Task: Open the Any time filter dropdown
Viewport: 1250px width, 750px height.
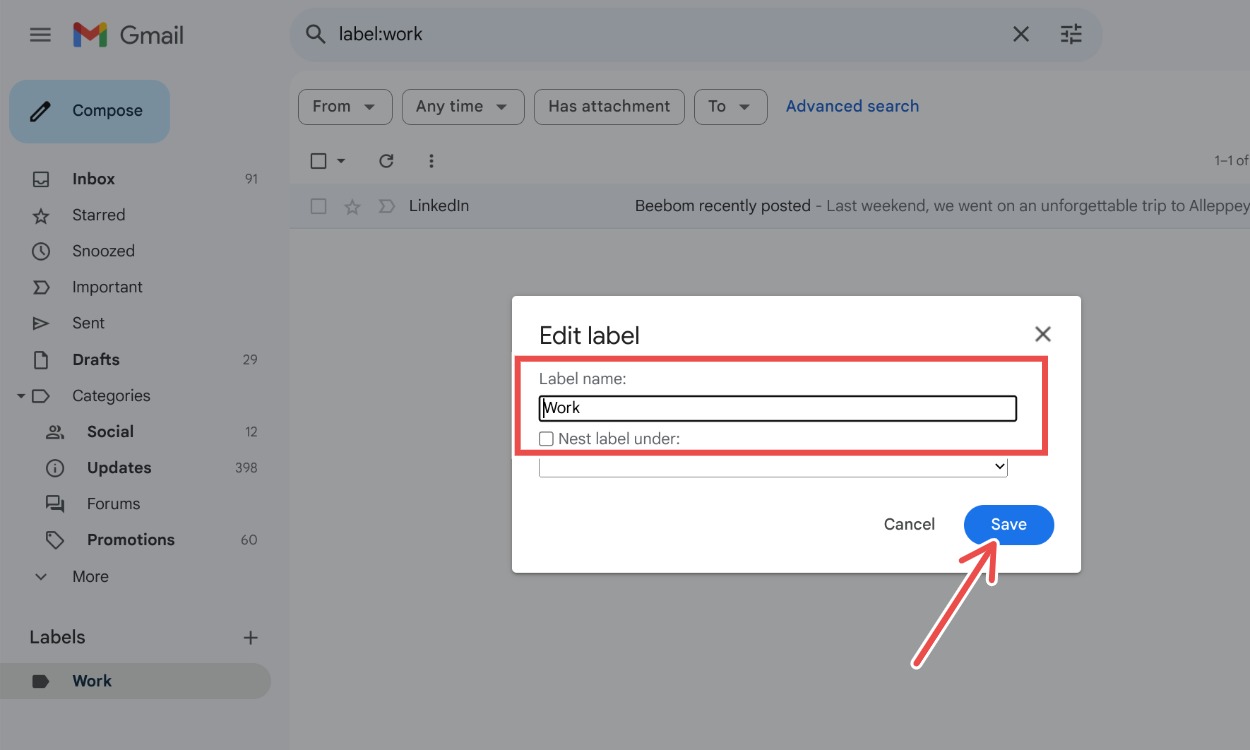Action: 463,106
